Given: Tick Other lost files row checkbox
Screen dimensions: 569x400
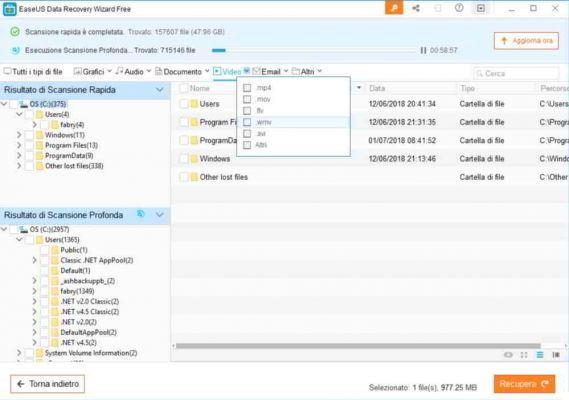Looking at the screenshot, I should tap(184, 177).
